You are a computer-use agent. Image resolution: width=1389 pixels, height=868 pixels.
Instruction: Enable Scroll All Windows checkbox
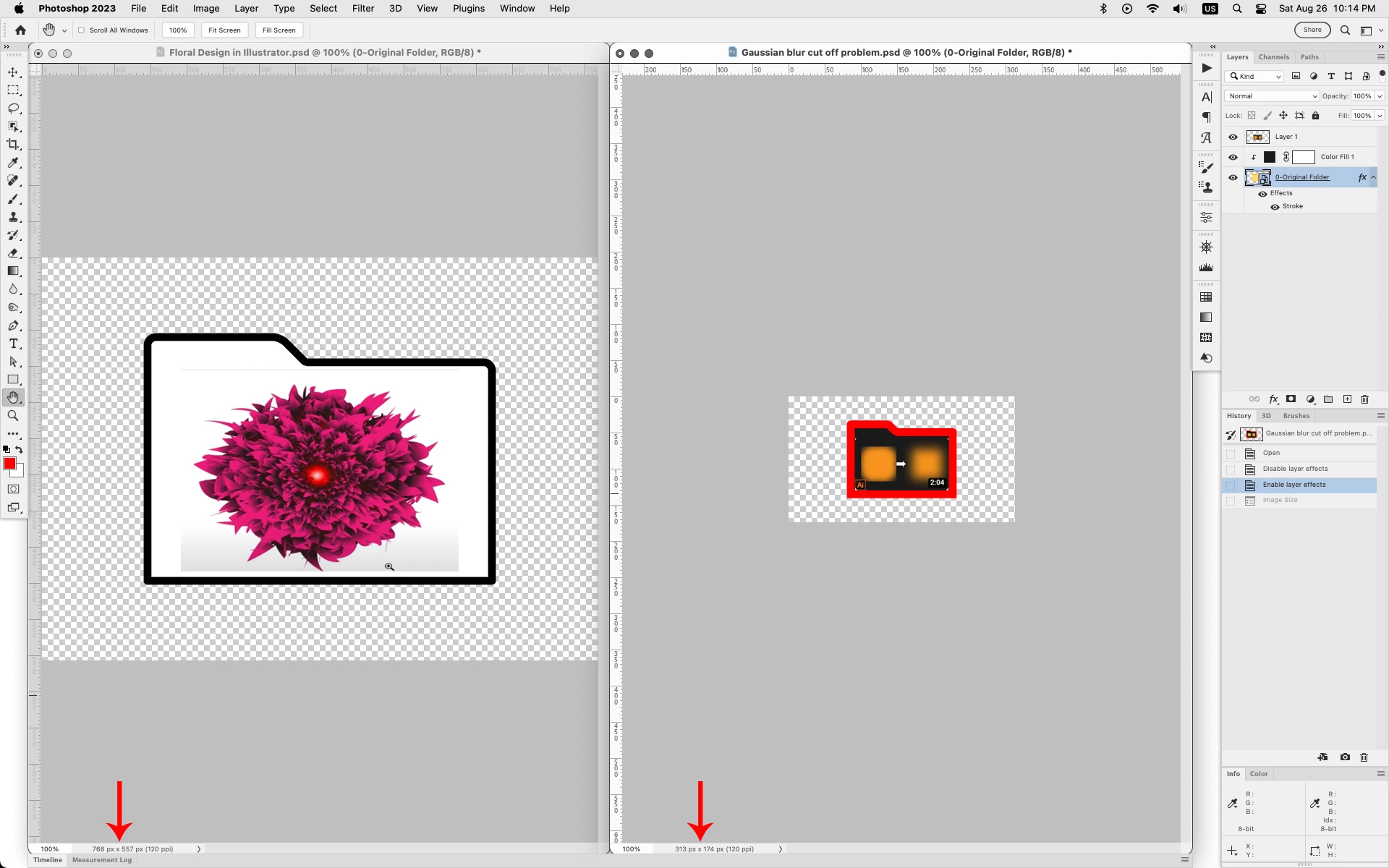(x=82, y=30)
